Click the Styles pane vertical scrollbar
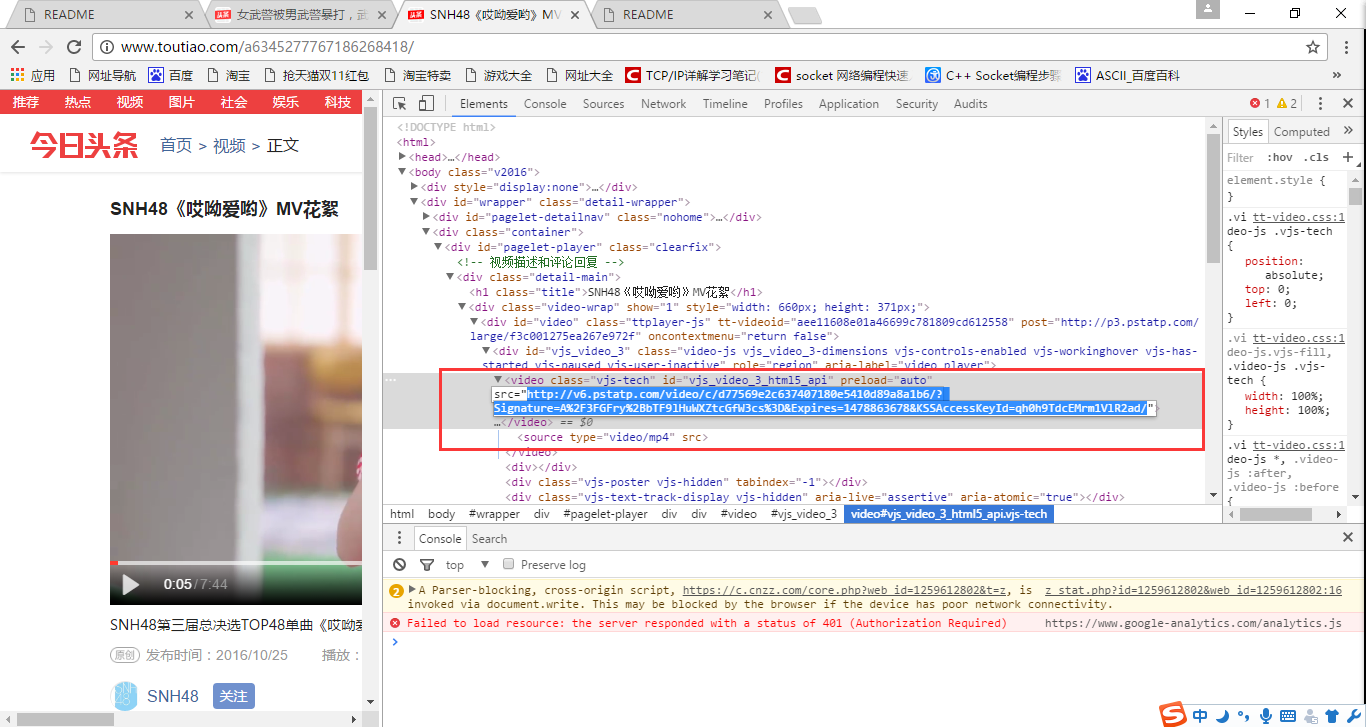This screenshot has width=1366, height=727. 1355,197
